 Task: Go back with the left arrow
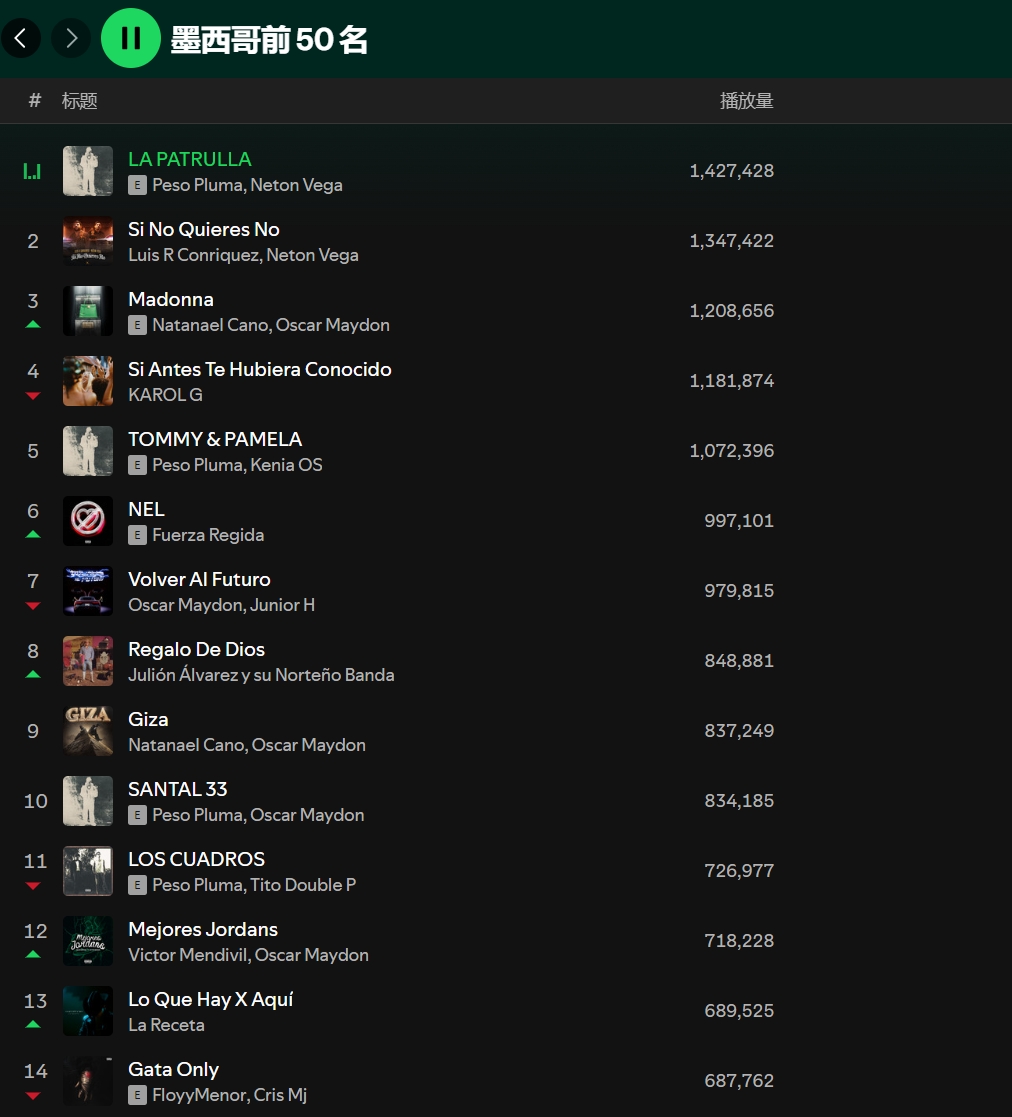(x=21, y=38)
